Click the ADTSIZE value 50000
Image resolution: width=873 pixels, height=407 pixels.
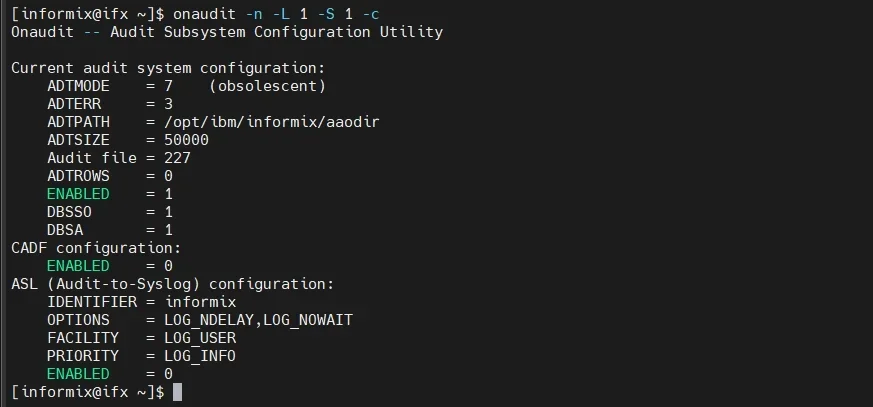tap(186, 140)
